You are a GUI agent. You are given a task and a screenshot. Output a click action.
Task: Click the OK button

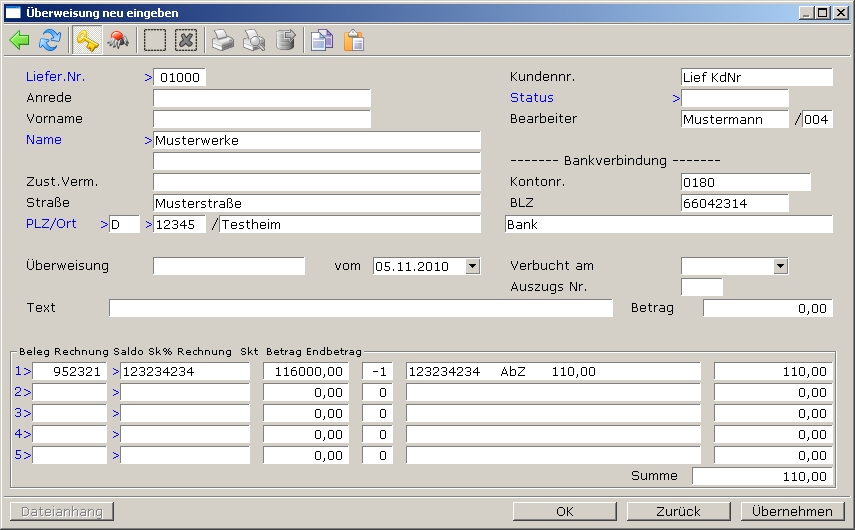click(564, 511)
